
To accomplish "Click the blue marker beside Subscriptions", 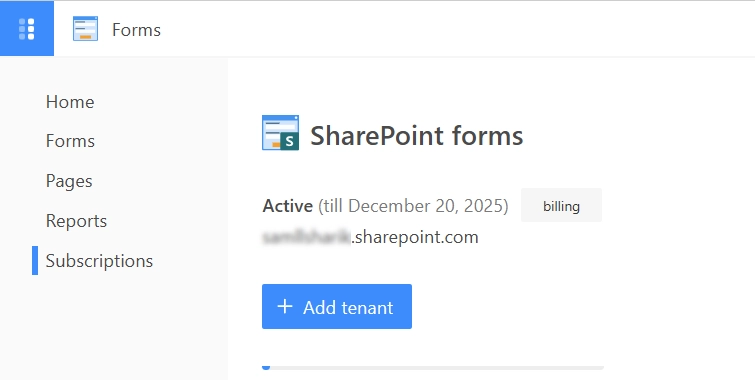I will click(35, 261).
